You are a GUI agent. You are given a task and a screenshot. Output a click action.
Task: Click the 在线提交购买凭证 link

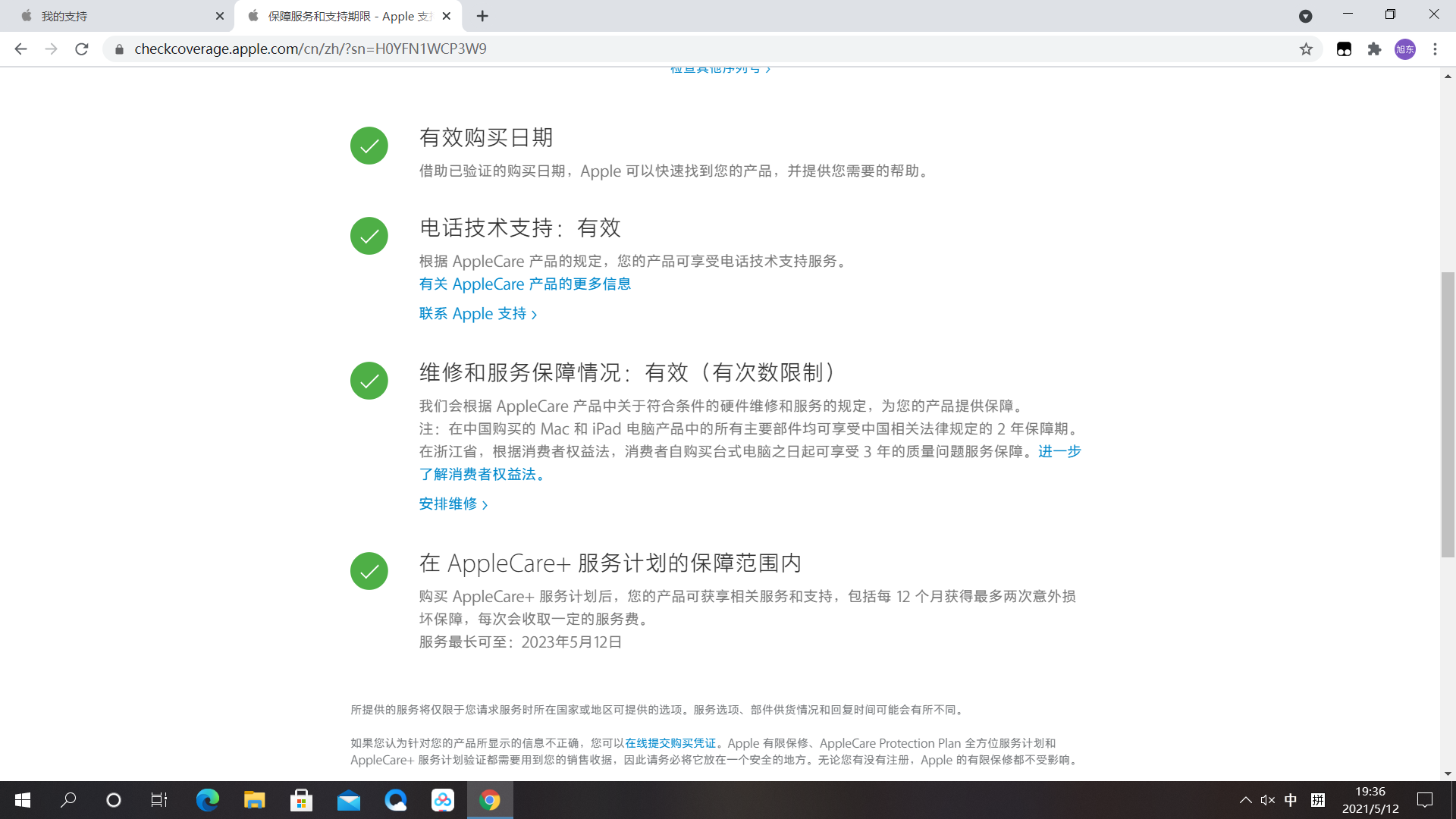pos(670,743)
